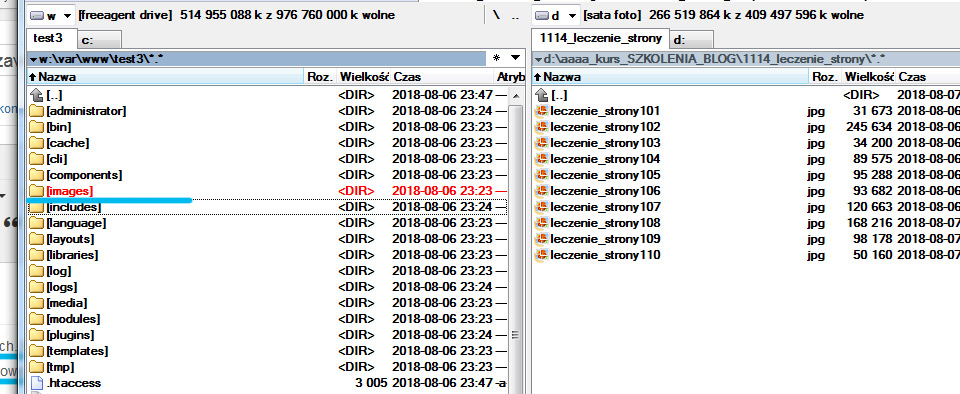Select file name 'leczenie_strony108'

pyautogui.click(x=606, y=223)
